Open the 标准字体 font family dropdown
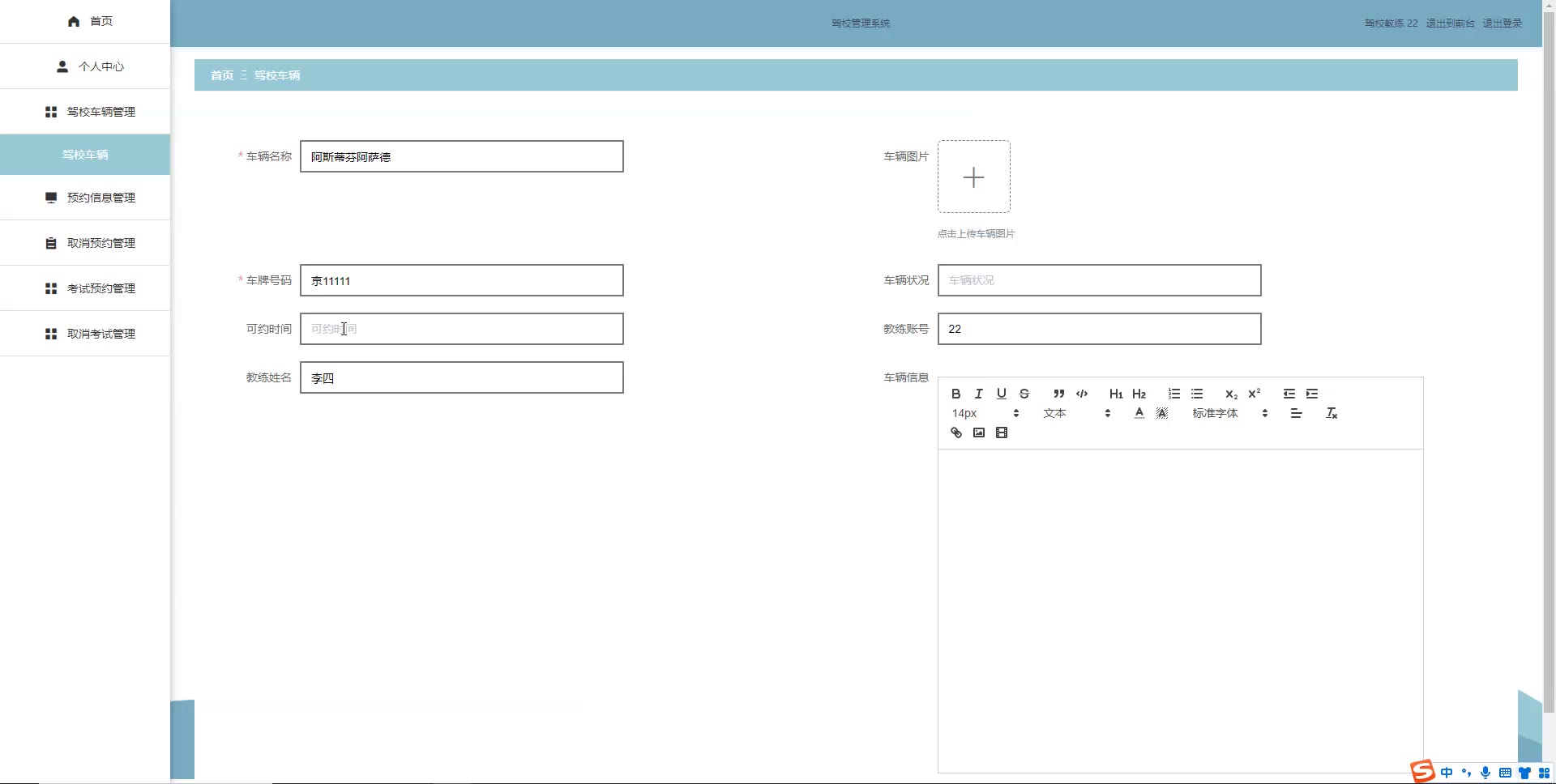This screenshot has width=1556, height=784. coord(1230,413)
